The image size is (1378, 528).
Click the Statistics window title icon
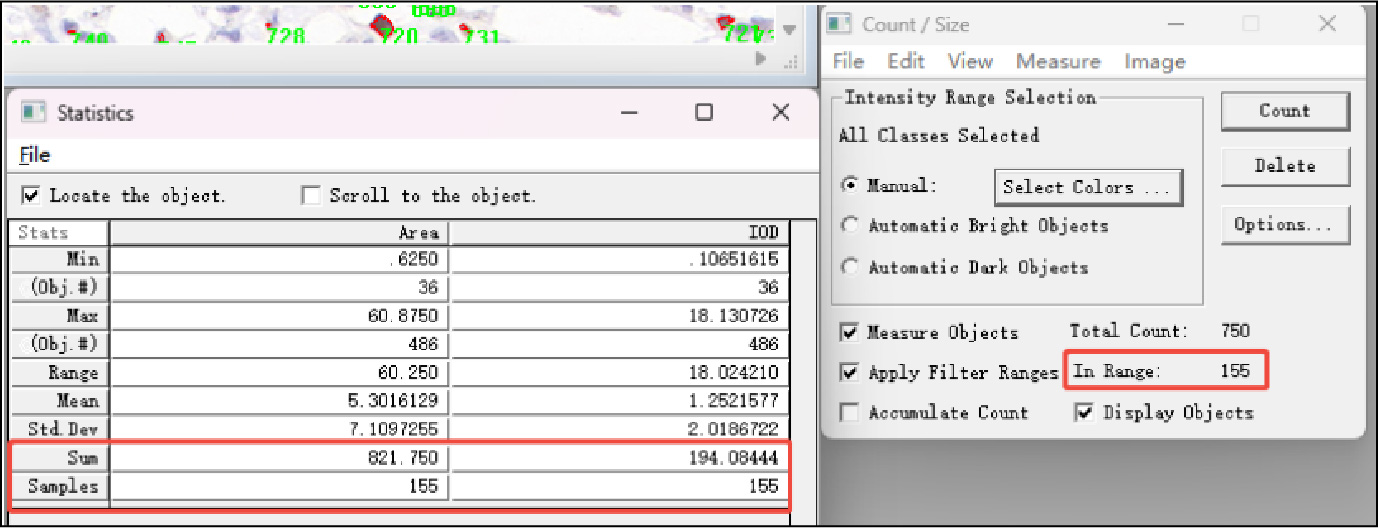34,113
